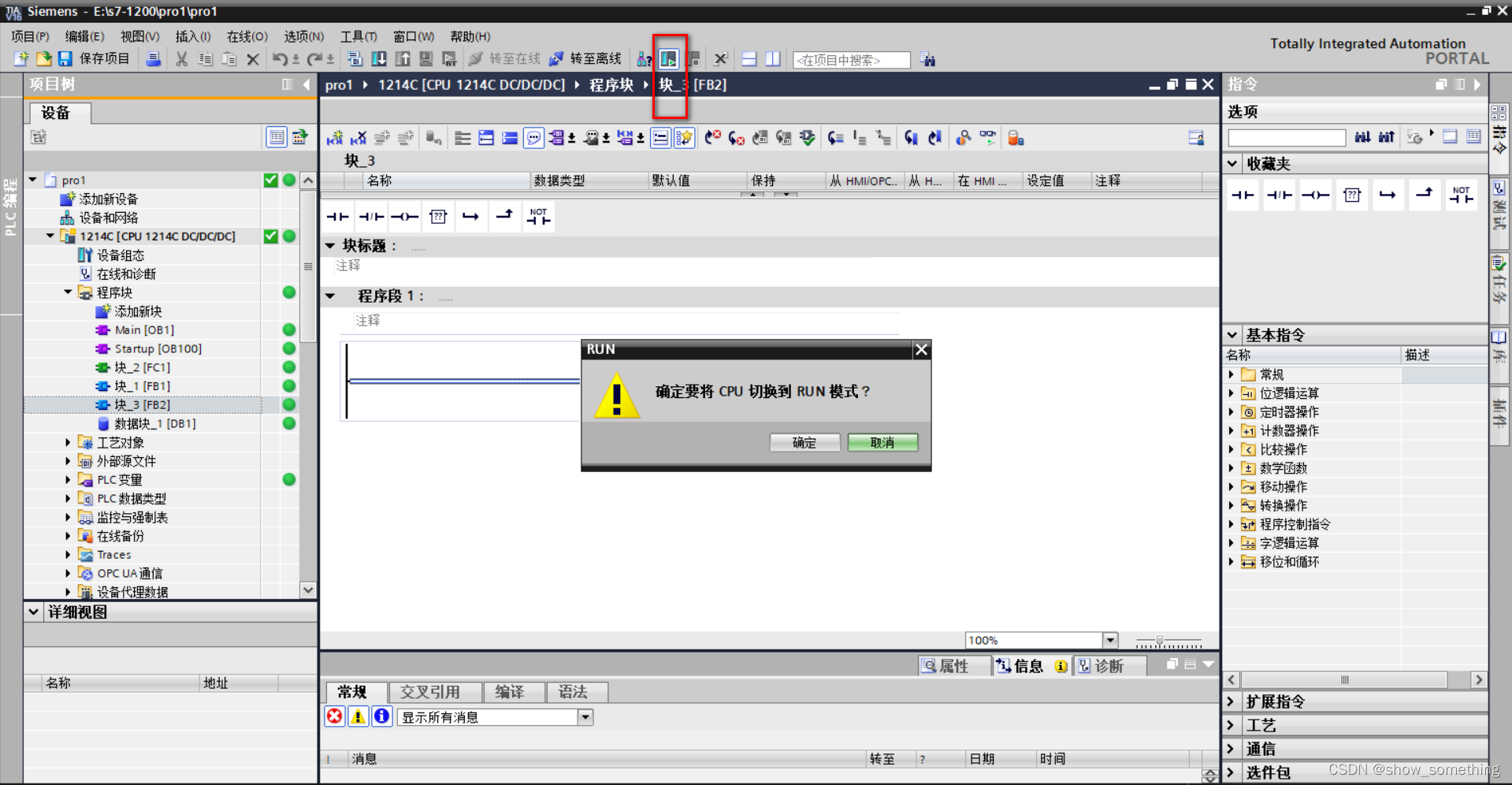Toggle error messages filter icon
Screen dimensions: 1512x785
(335, 716)
